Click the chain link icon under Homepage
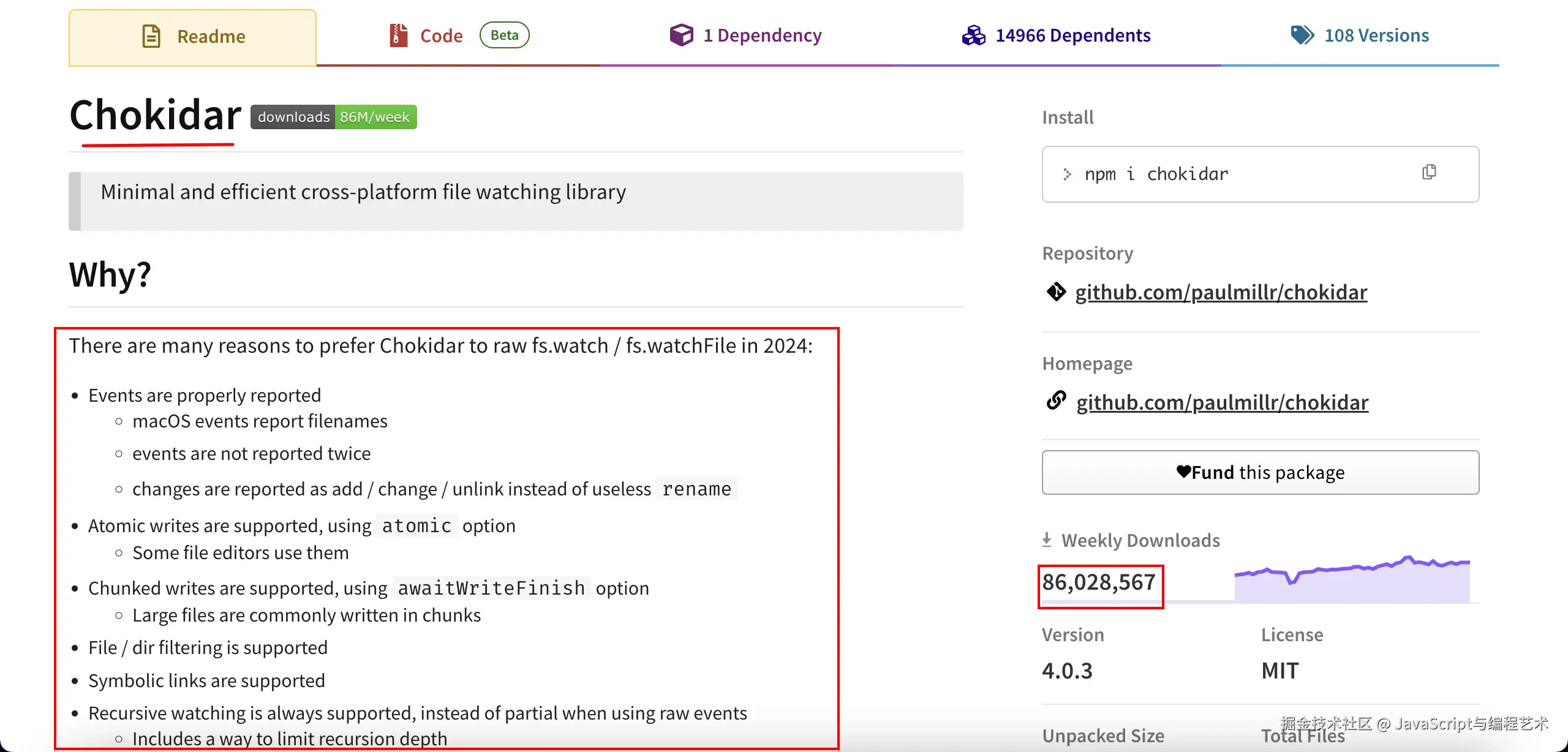This screenshot has width=1568, height=752. [x=1056, y=401]
